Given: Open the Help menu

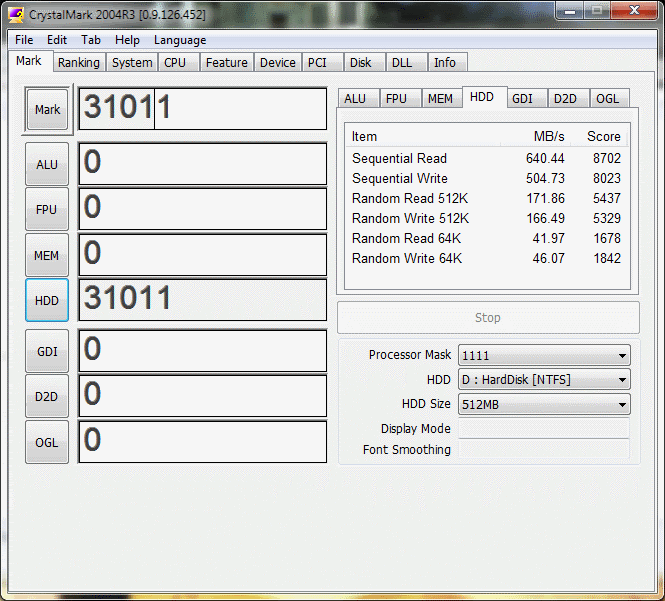Looking at the screenshot, I should [127, 40].
